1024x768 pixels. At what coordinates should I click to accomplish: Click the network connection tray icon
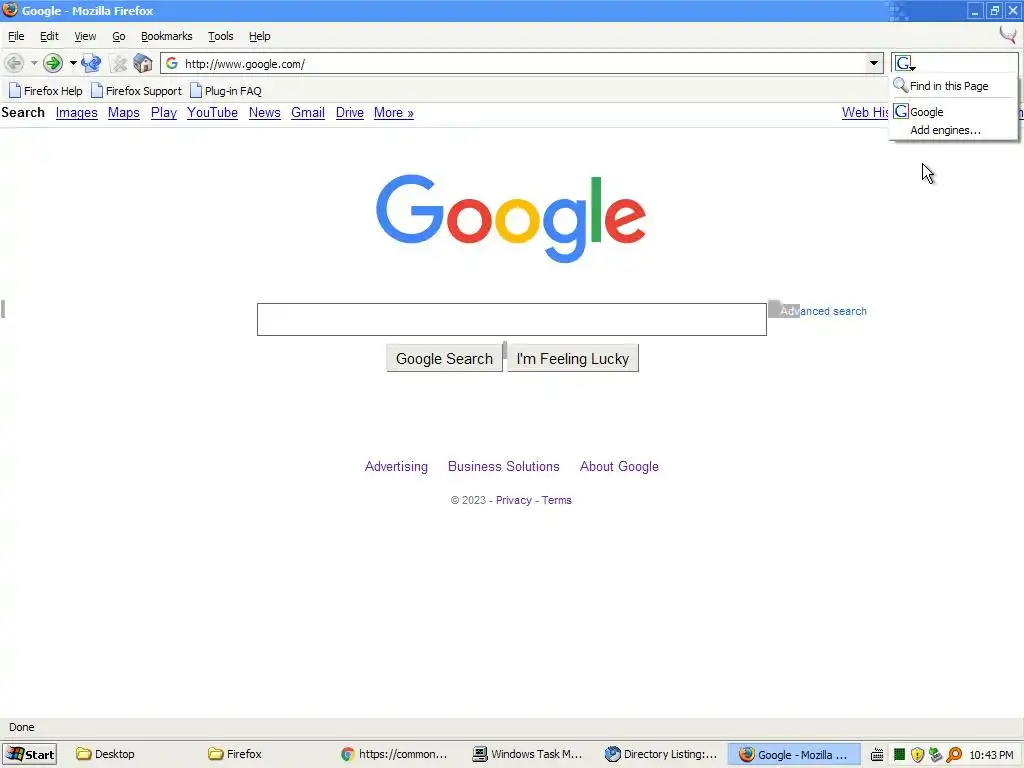(936, 755)
